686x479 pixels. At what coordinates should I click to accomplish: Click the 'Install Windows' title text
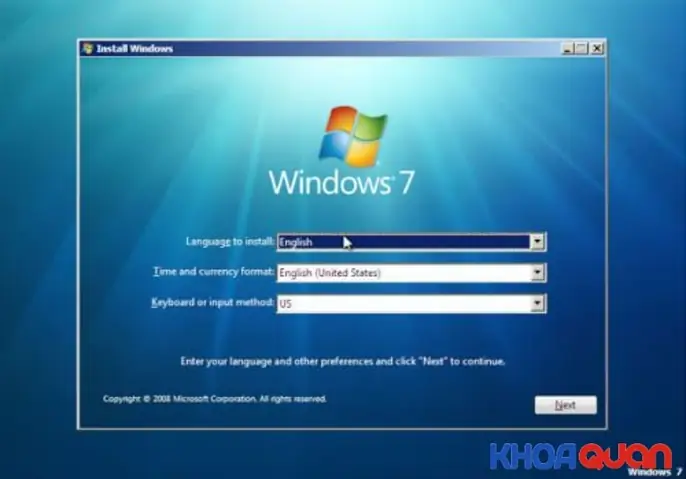135,49
